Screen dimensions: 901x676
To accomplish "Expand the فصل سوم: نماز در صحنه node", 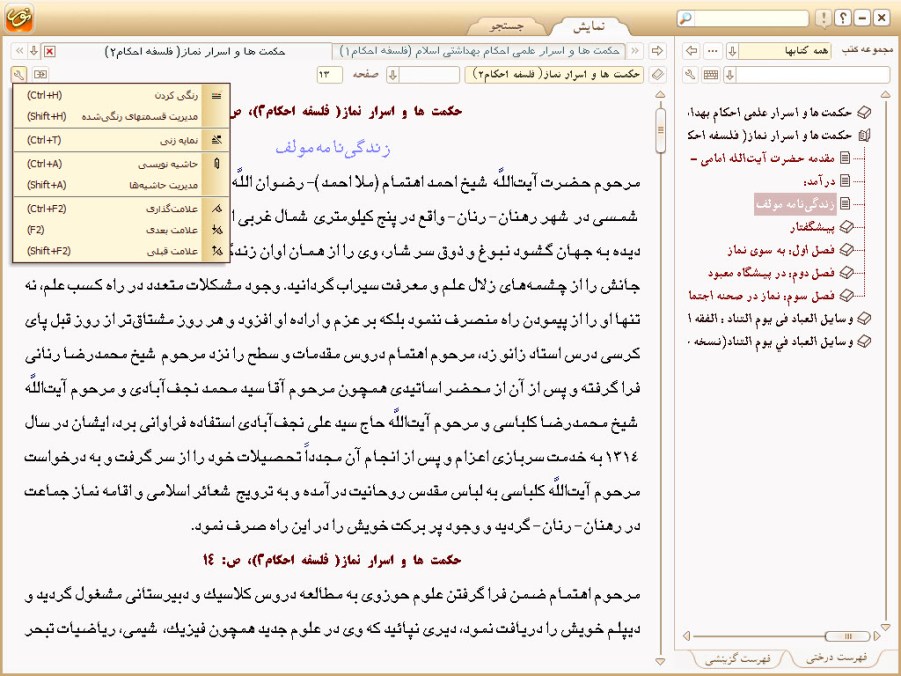I will 846,295.
